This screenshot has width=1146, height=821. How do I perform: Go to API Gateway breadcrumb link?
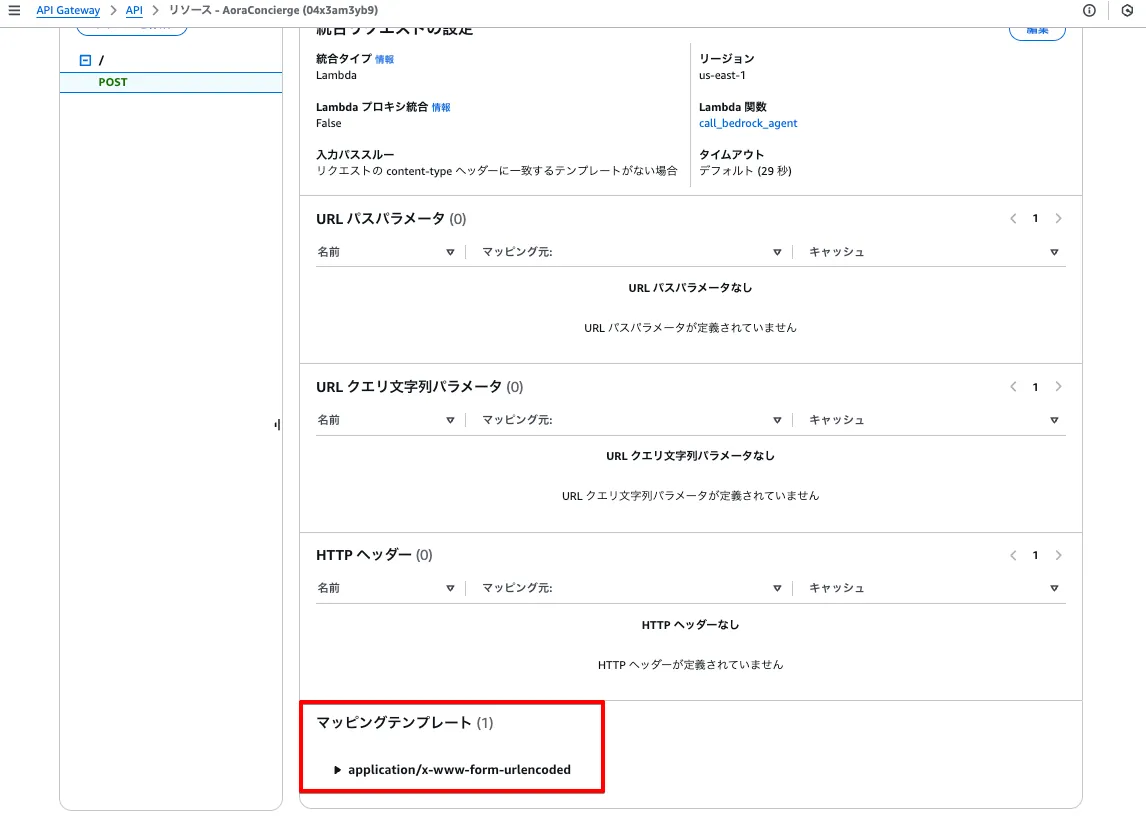pyautogui.click(x=68, y=10)
